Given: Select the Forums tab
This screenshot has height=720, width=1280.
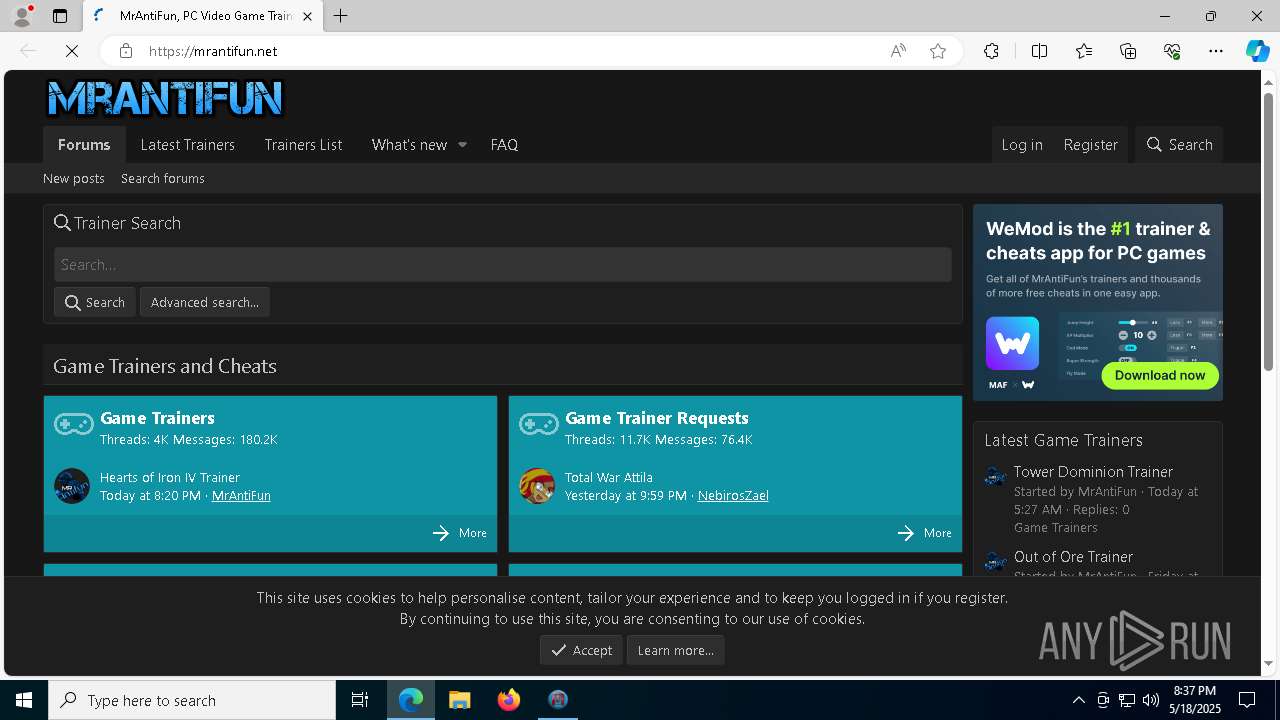Looking at the screenshot, I should tap(84, 144).
